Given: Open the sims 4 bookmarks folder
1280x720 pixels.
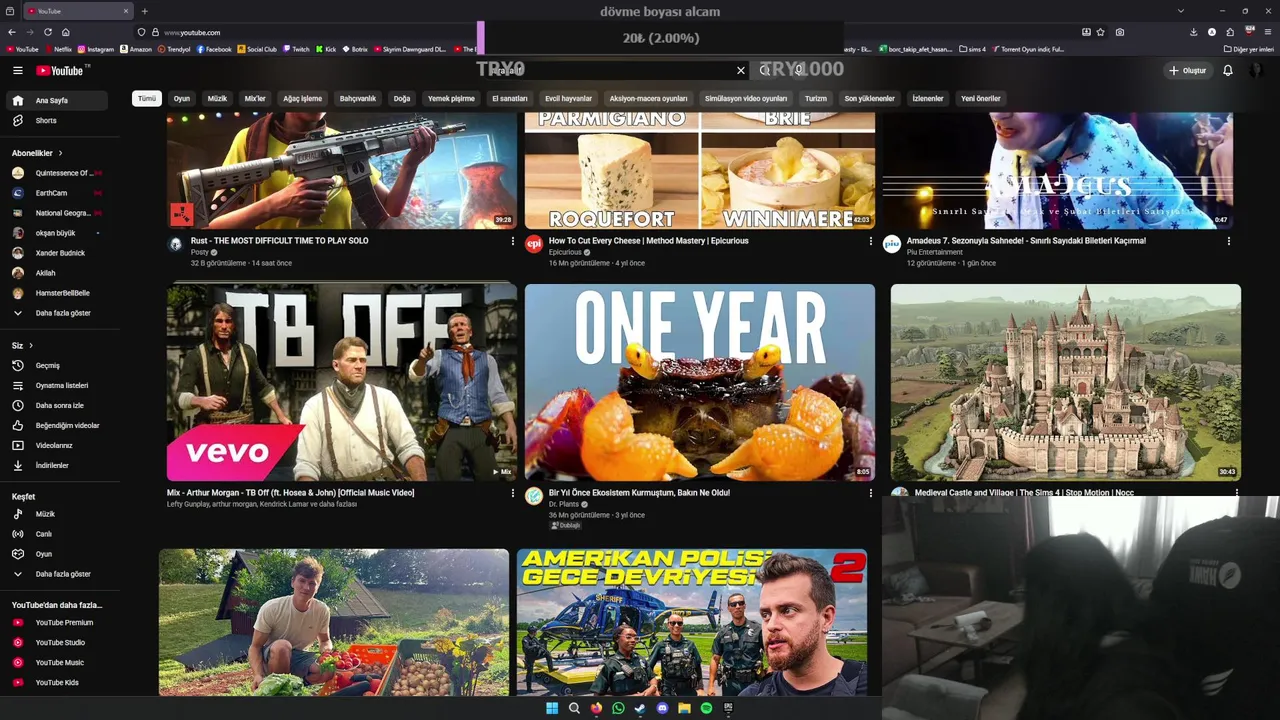Looking at the screenshot, I should pyautogui.click(x=972, y=49).
